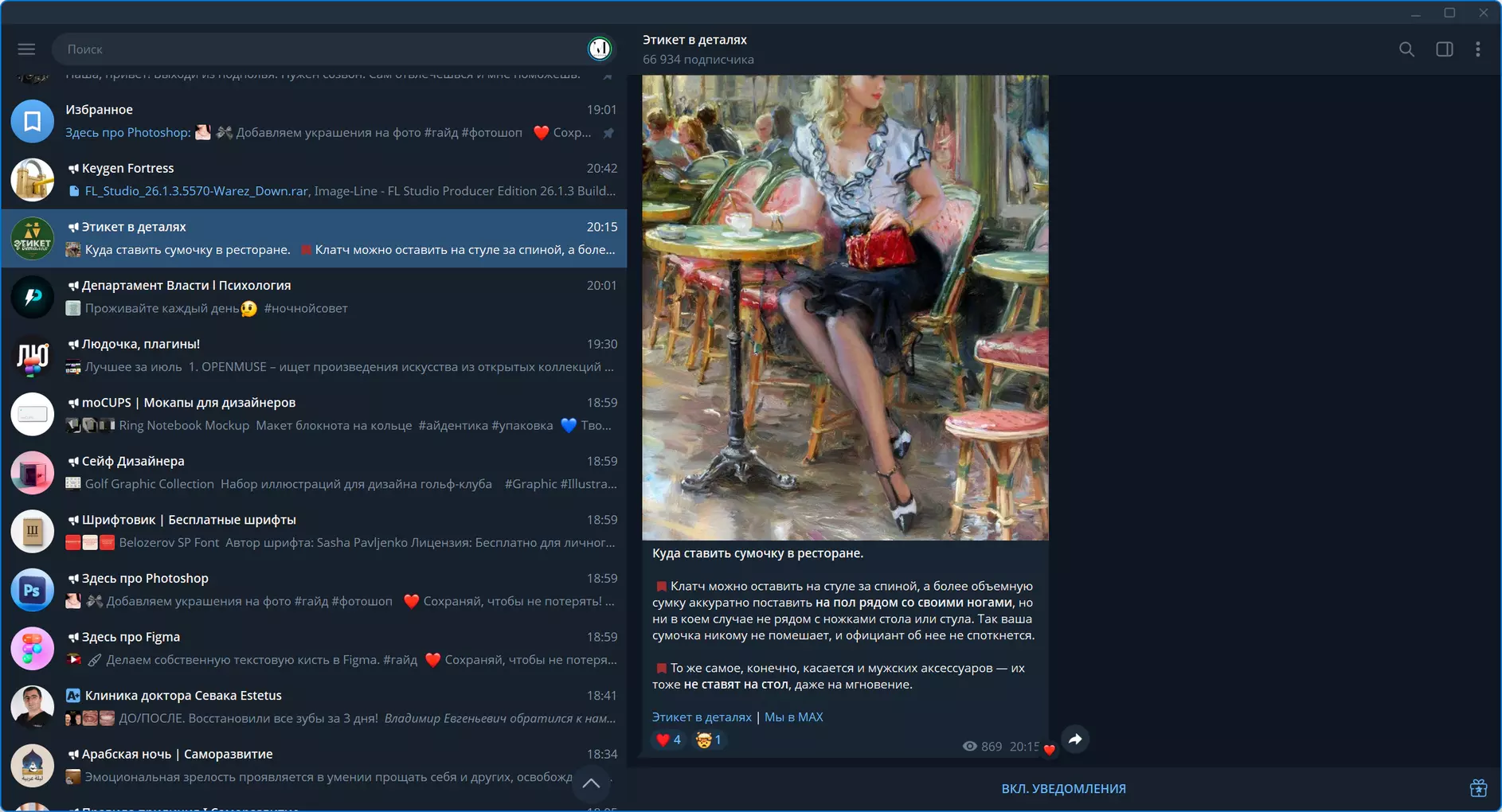1502x812 pixels.
Task: Open the 'Мы в MAX' link
Action: [794, 717]
